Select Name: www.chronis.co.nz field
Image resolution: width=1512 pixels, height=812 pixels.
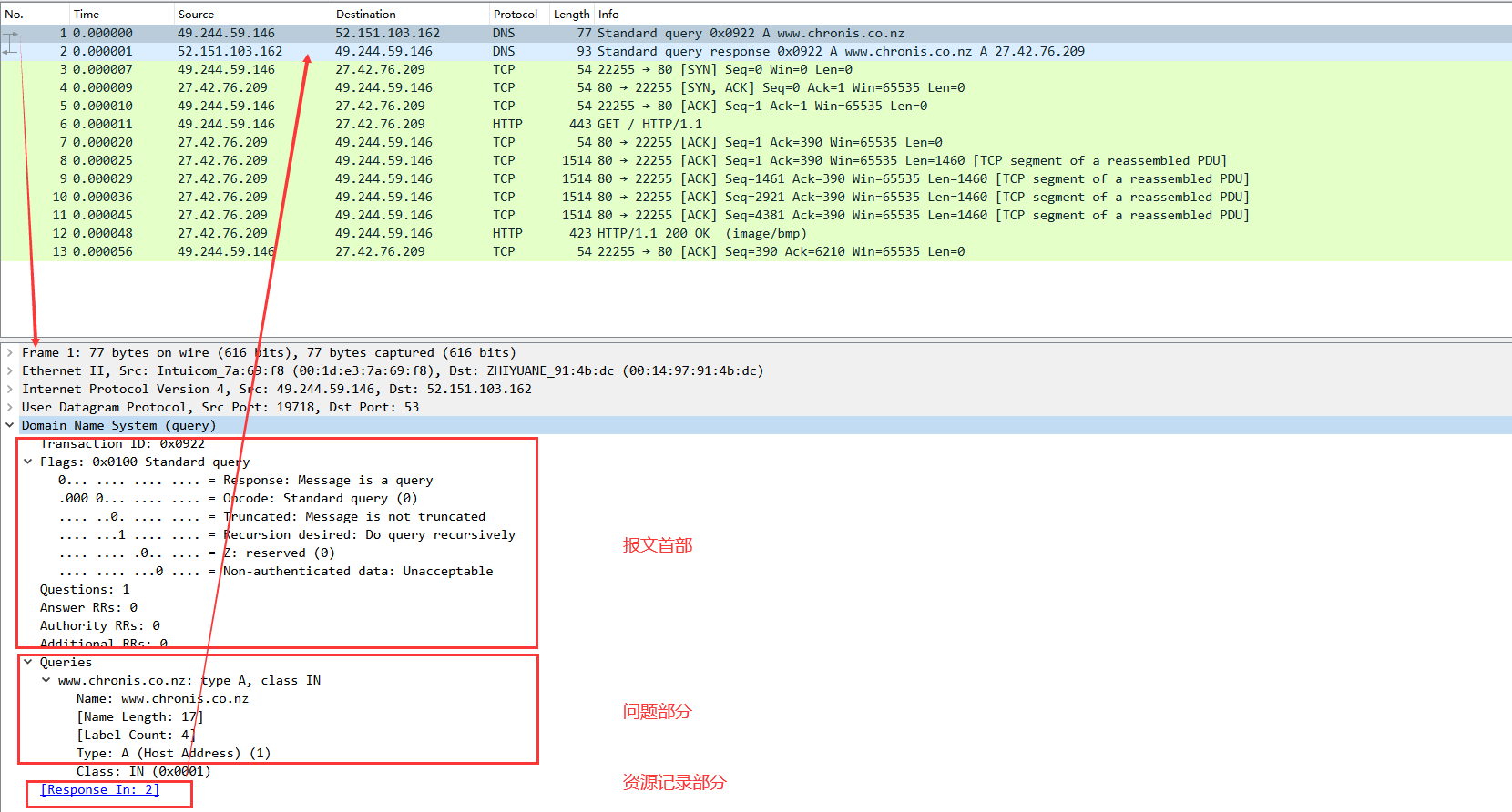[x=162, y=698]
